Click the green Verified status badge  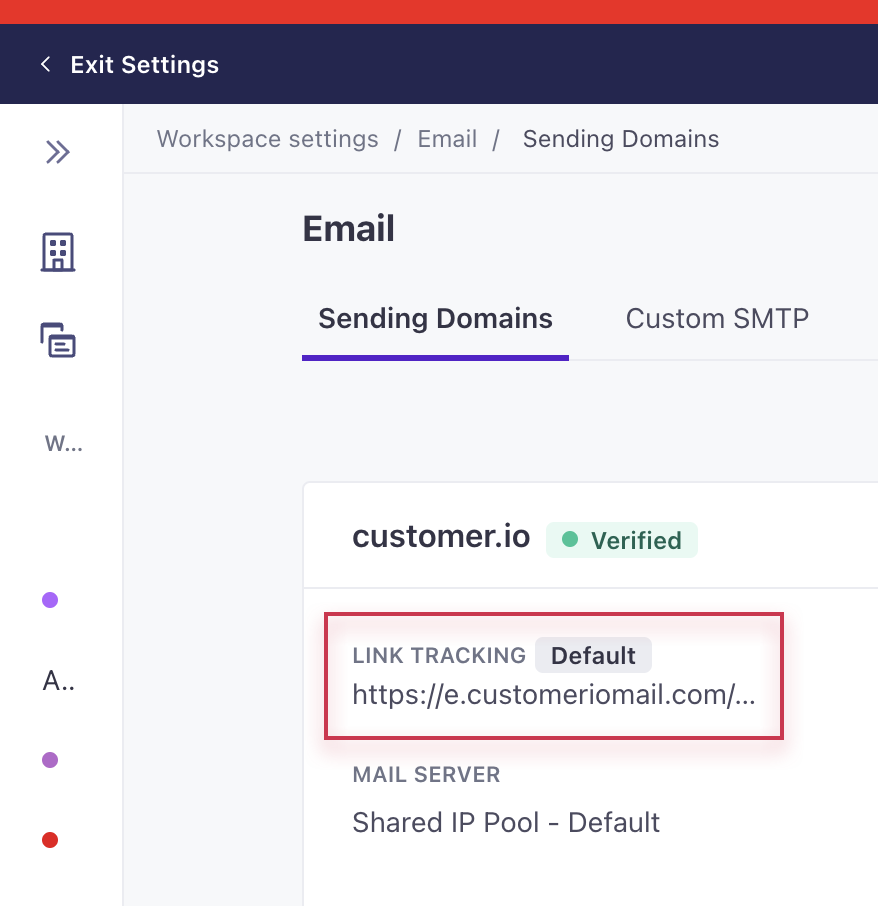622,540
